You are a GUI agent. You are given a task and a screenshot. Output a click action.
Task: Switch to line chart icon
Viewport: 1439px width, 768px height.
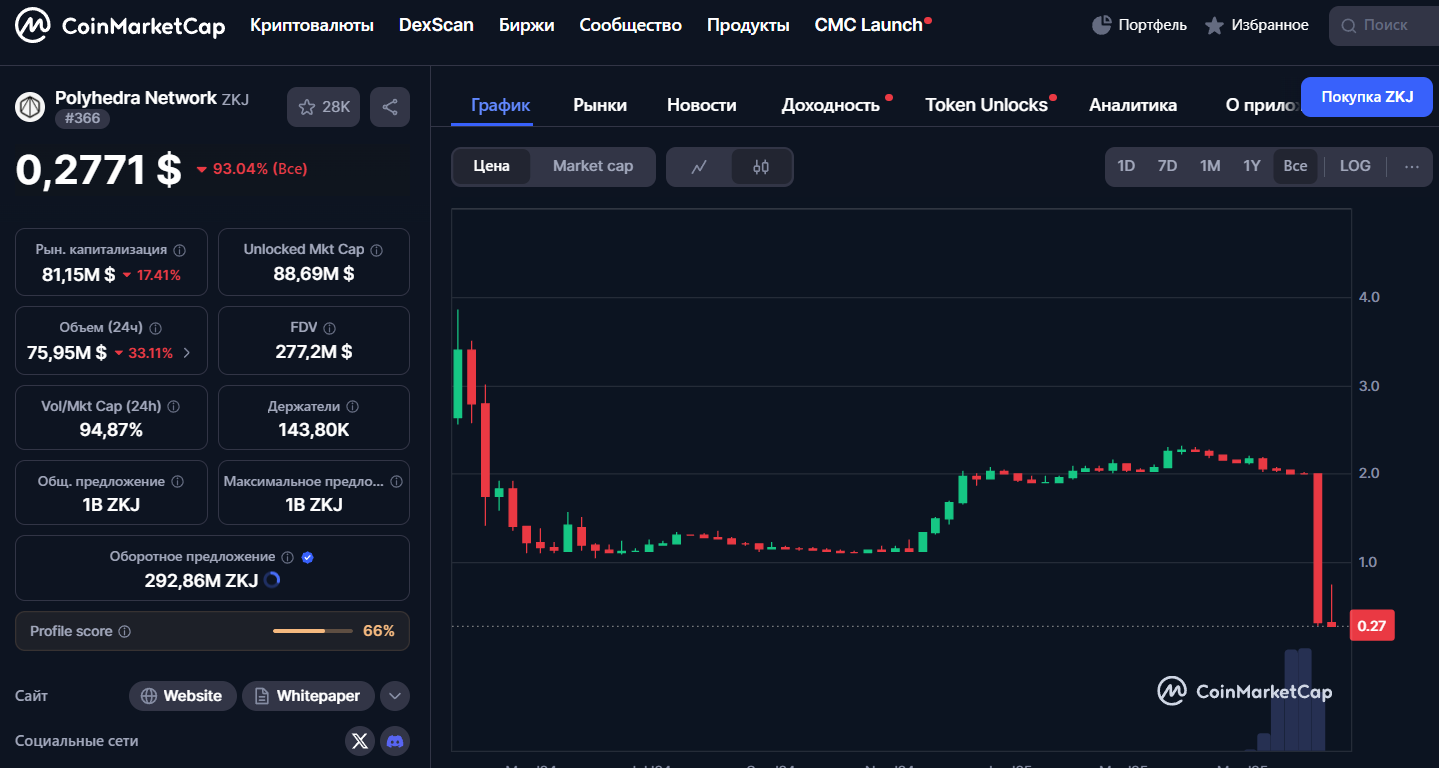(699, 167)
